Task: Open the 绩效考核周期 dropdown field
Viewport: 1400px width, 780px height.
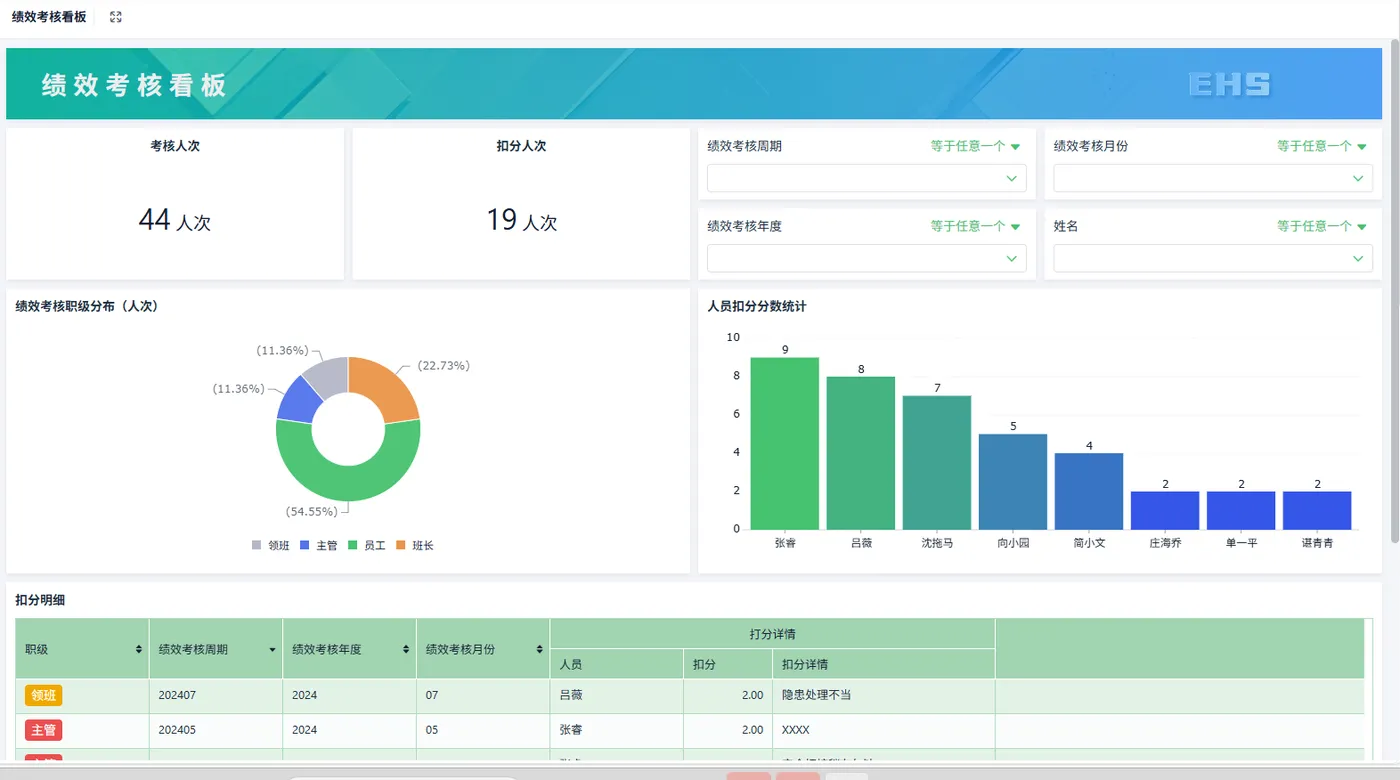Action: [866, 178]
